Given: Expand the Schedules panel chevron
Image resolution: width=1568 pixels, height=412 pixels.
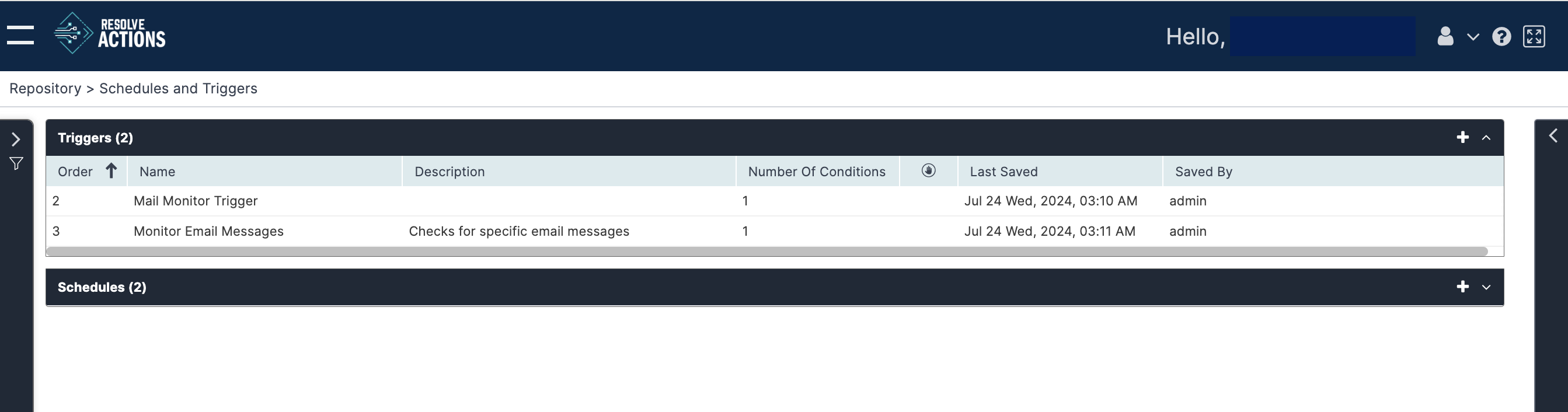Looking at the screenshot, I should (x=1486, y=287).
